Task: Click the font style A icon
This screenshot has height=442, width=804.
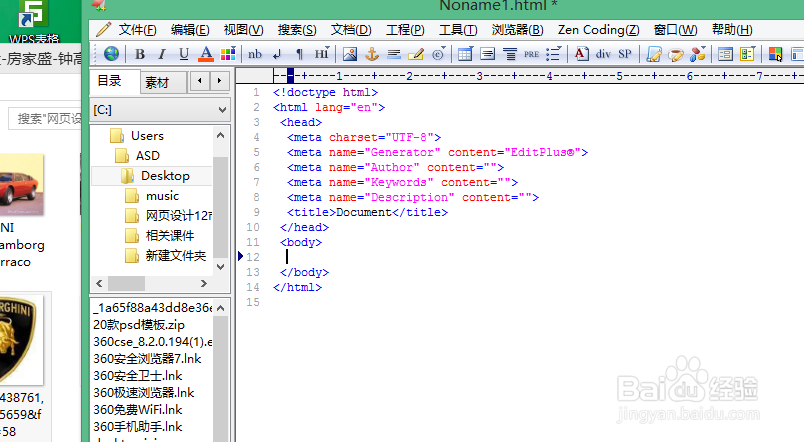Action: (x=581, y=54)
